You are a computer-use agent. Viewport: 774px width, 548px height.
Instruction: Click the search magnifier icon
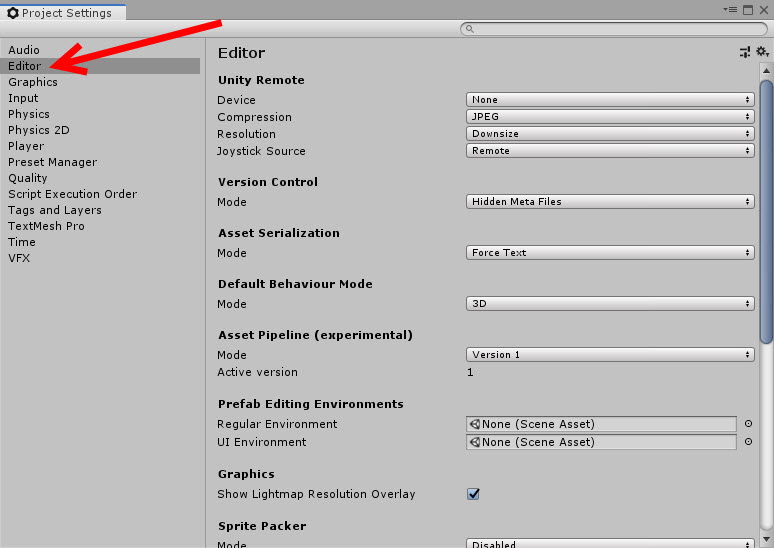469,29
